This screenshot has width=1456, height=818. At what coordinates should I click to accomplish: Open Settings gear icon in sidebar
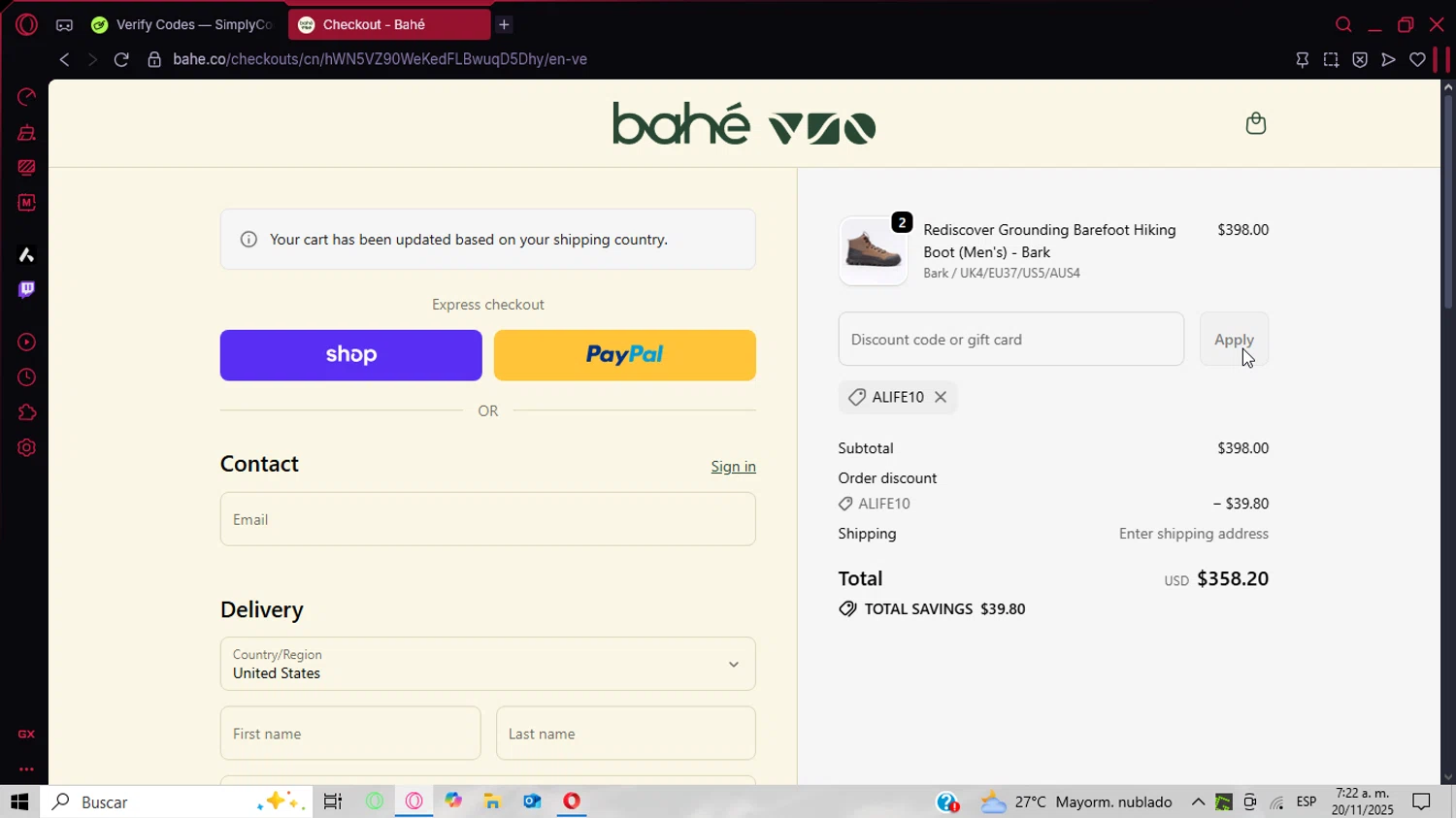26,447
